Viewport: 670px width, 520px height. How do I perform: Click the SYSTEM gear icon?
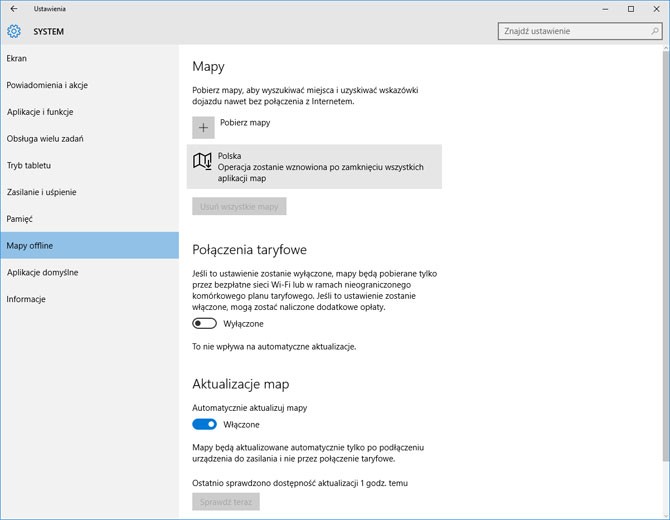tap(14, 31)
